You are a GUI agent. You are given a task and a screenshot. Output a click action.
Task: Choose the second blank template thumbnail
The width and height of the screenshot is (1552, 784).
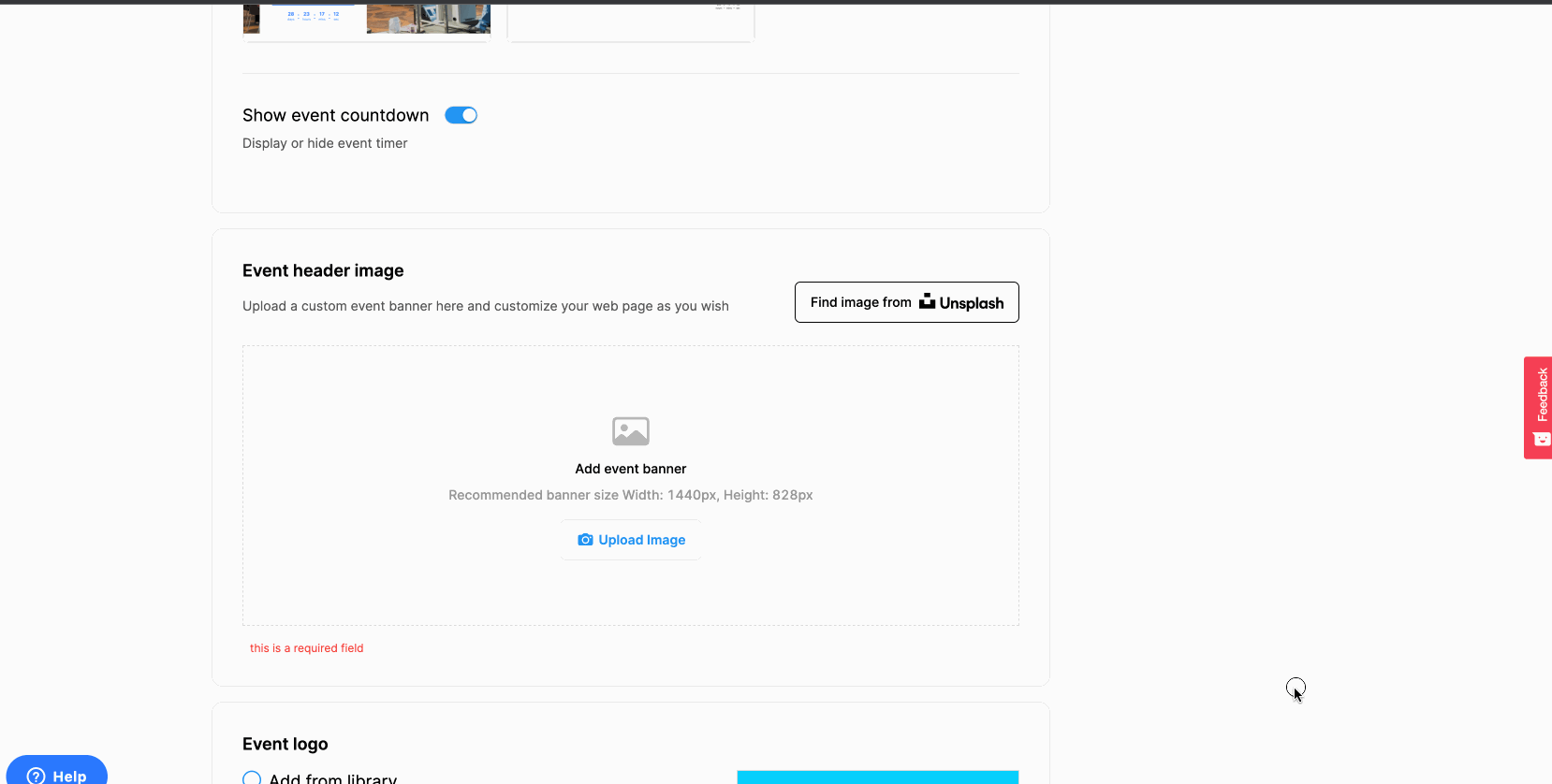click(630, 21)
